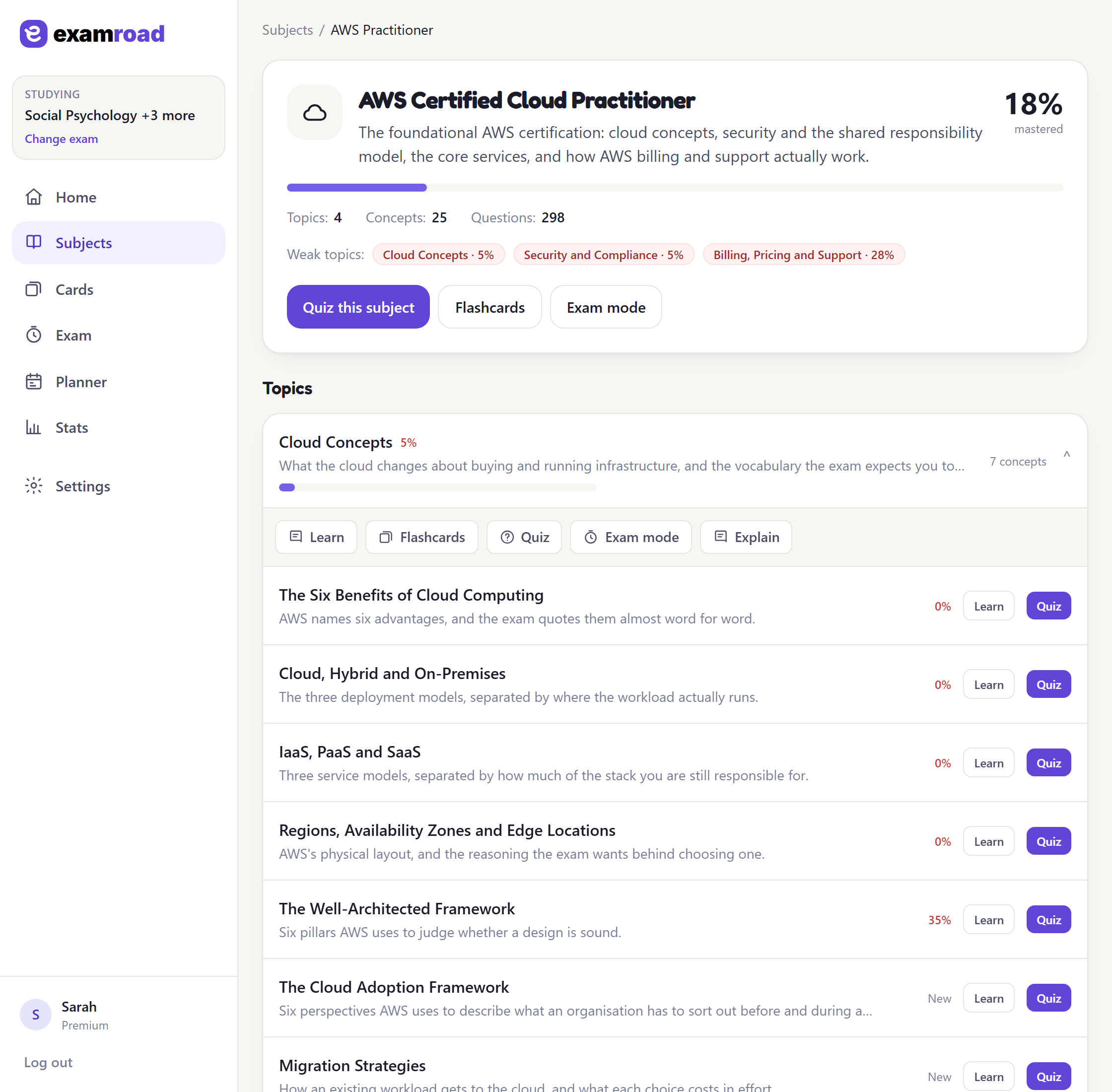This screenshot has height=1092, width=1112.
Task: Click 'Social Psychology +3 more' studying label
Action: pyautogui.click(x=110, y=115)
